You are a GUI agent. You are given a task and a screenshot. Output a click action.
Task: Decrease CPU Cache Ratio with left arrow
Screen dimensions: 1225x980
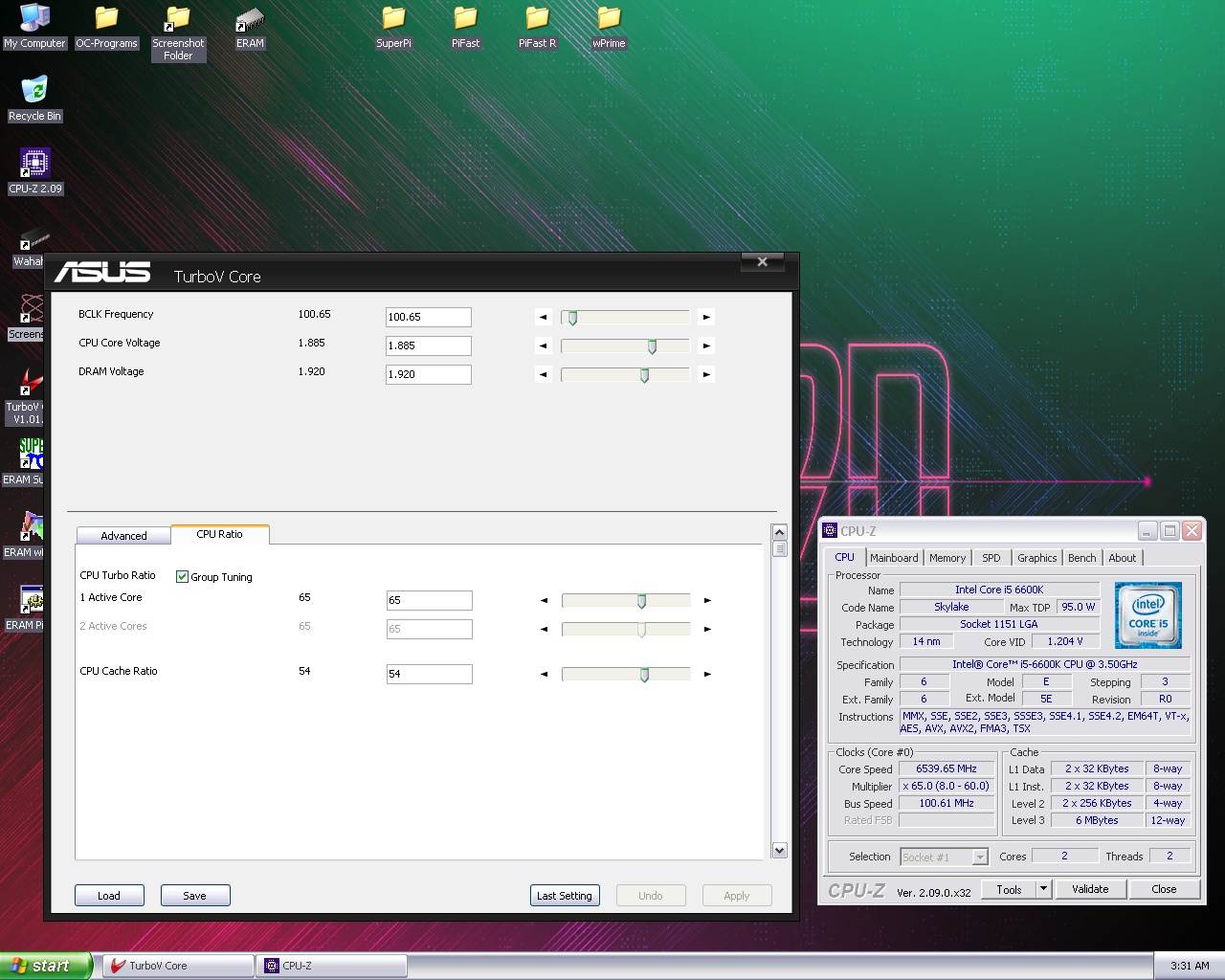[x=545, y=674]
